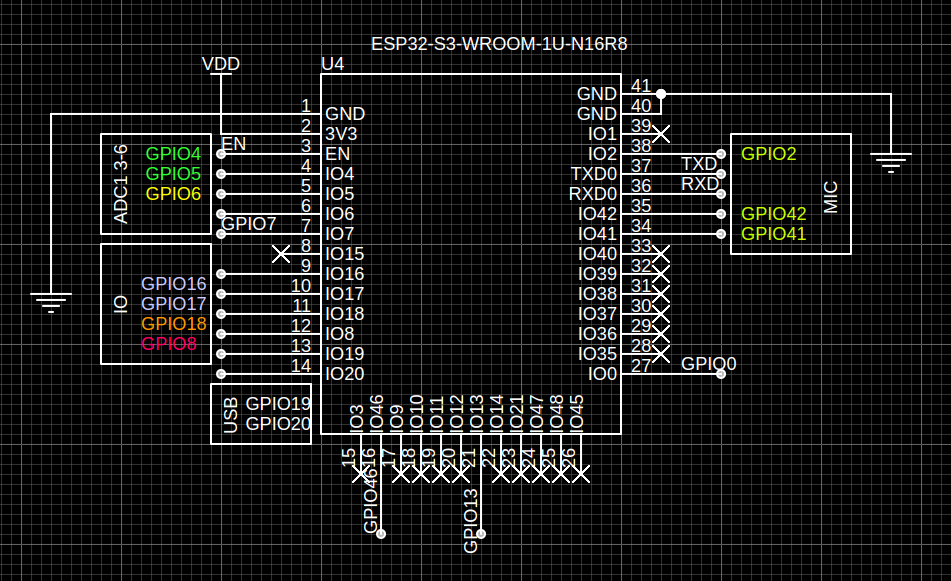Click the wire endpoint next to GPIO0

721,374
